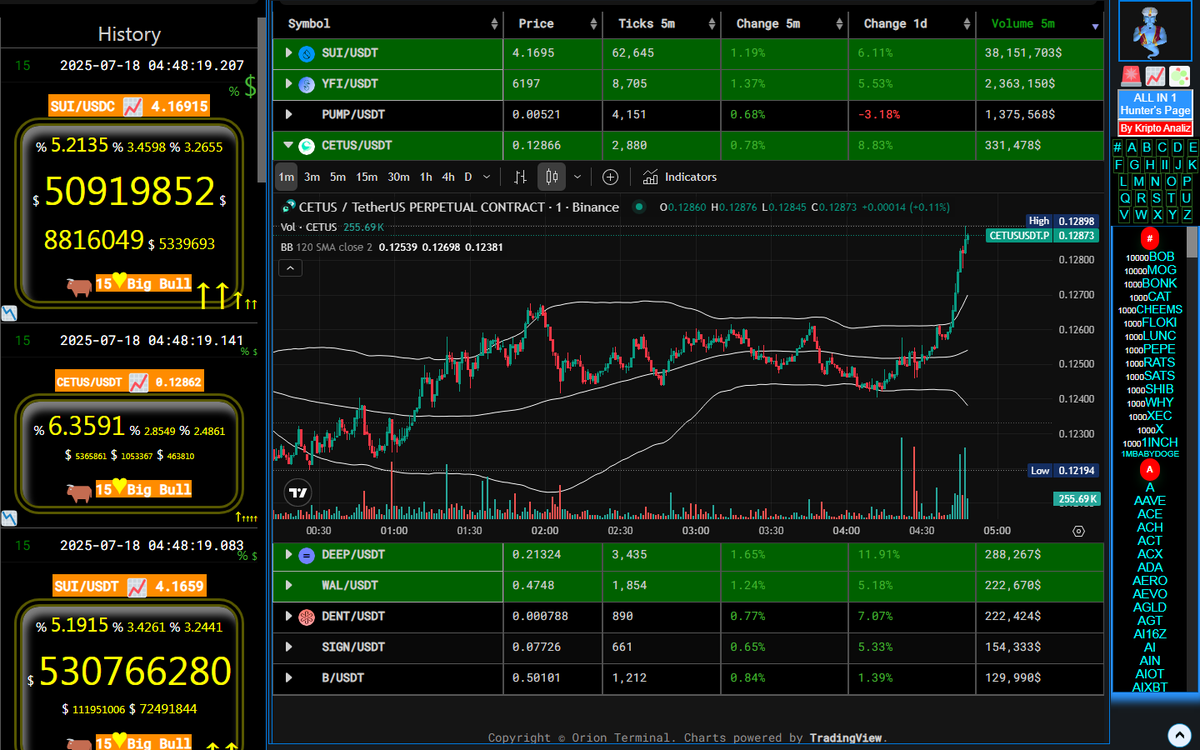Expand the SUI/USDT row
This screenshot has height=750, width=1200.
click(289, 53)
